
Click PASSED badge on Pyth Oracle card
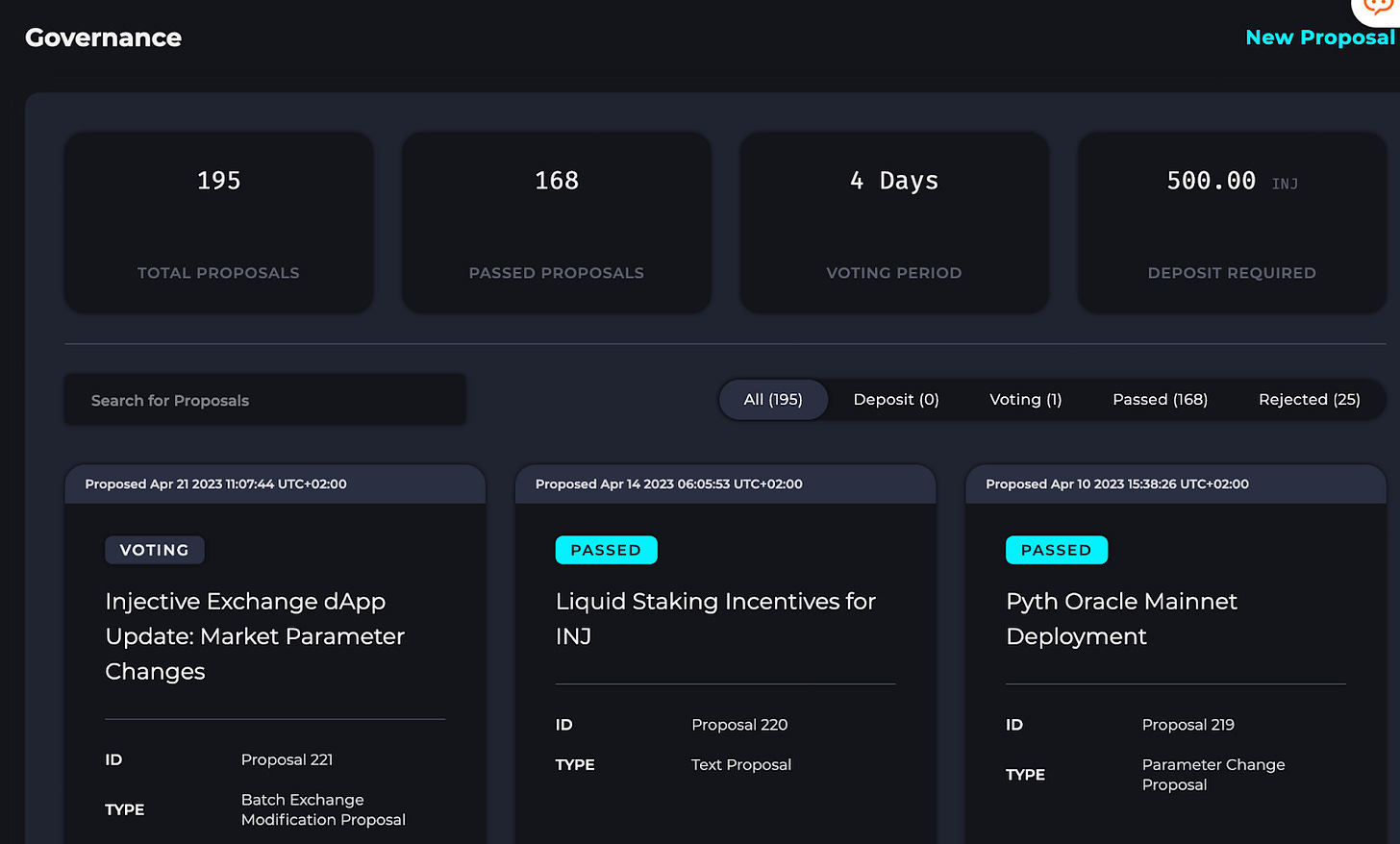[1057, 550]
